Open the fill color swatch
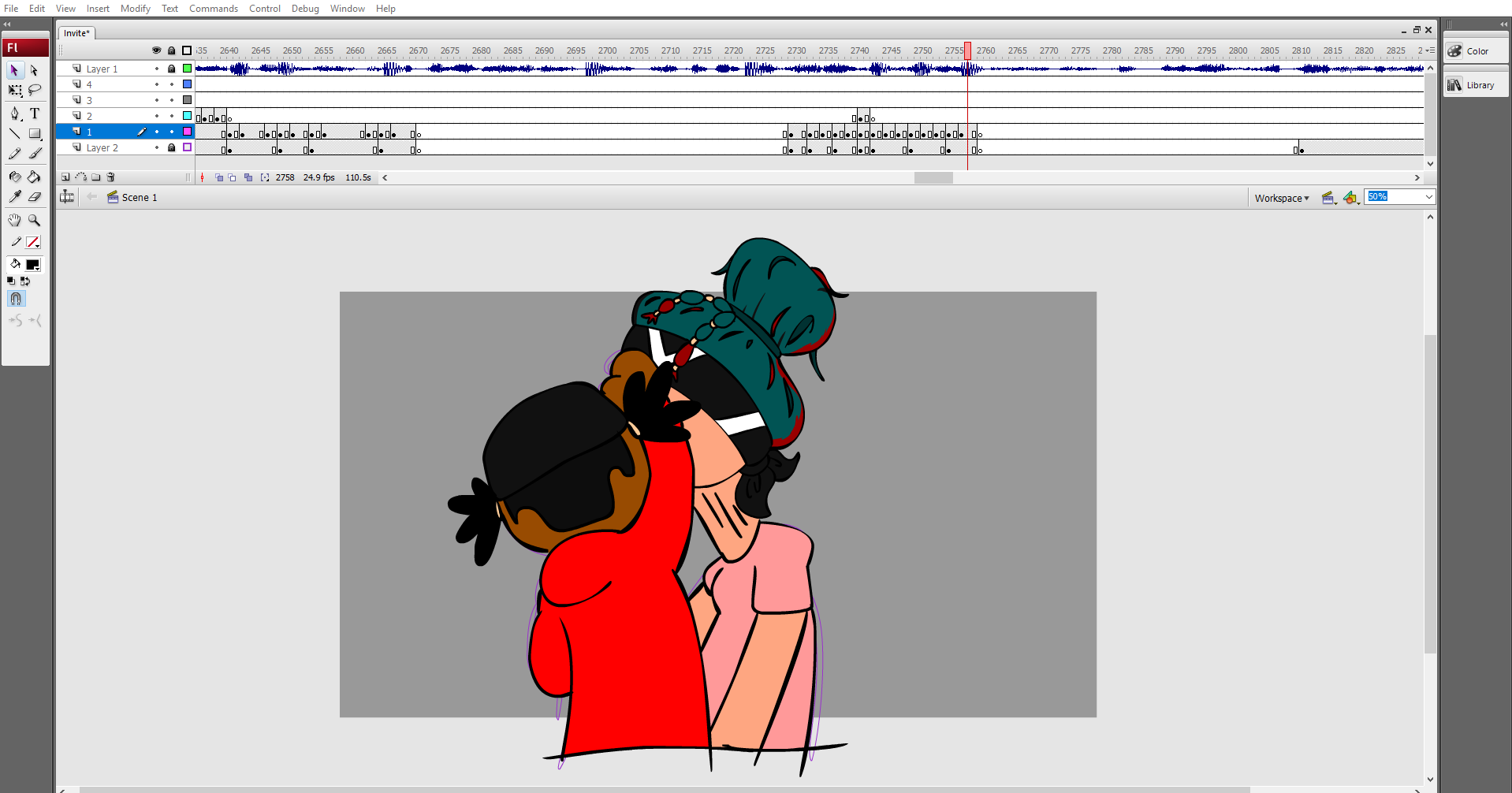Viewport: 1512px width, 793px height. (33, 265)
